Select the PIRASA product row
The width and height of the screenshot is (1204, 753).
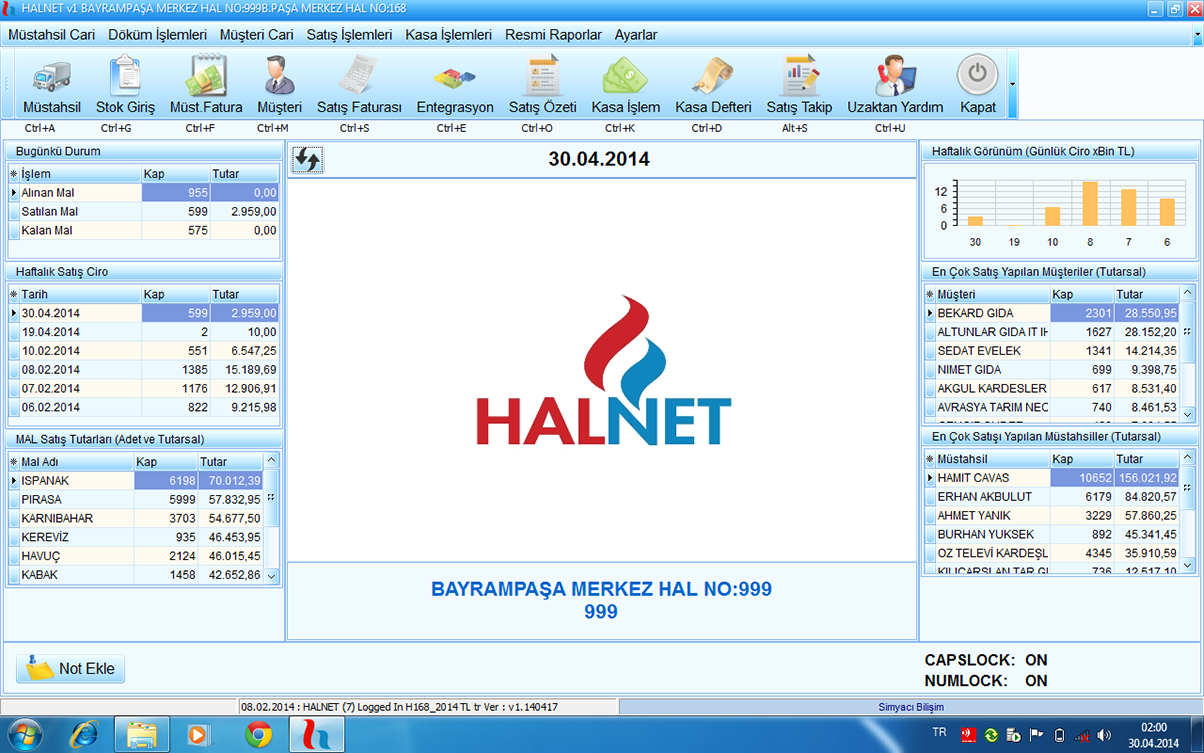[x=136, y=500]
